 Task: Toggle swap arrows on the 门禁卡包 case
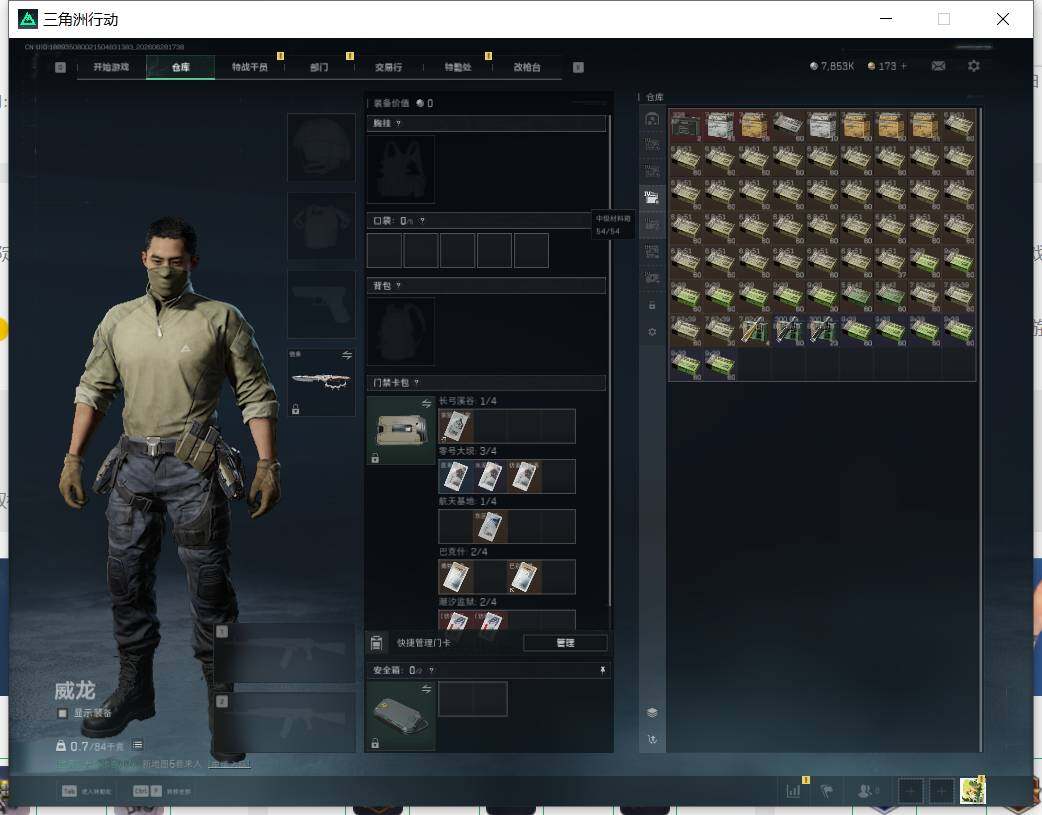click(426, 404)
